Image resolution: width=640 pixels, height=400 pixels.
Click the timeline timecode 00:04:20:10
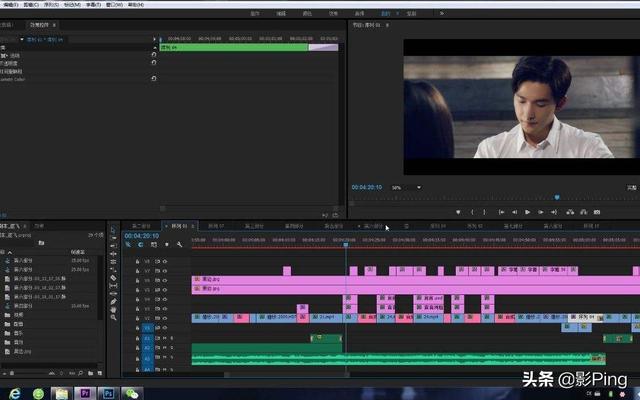coord(142,236)
